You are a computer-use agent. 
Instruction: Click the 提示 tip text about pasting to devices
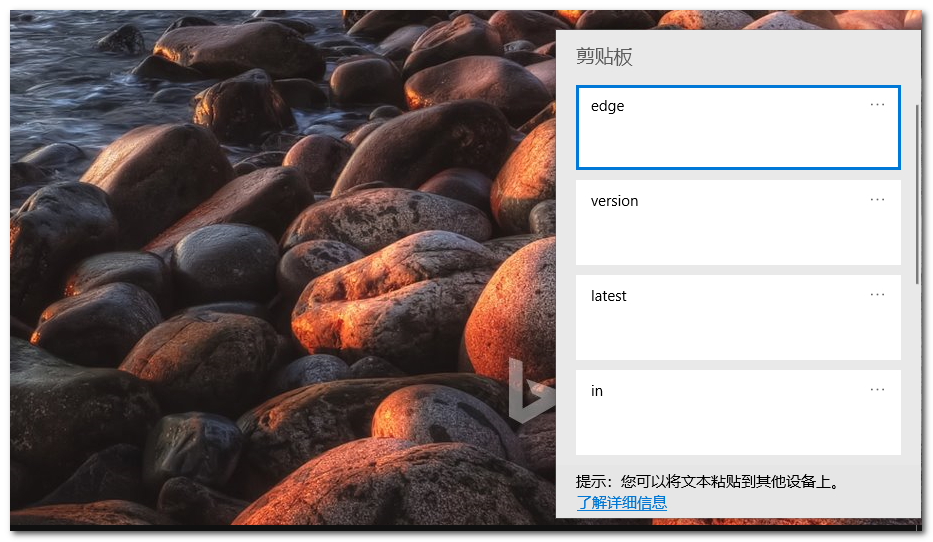point(708,482)
